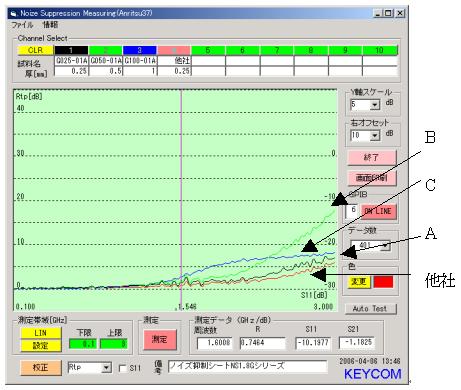
Task: Click the yellow 変更 color button
Action: coord(359,282)
